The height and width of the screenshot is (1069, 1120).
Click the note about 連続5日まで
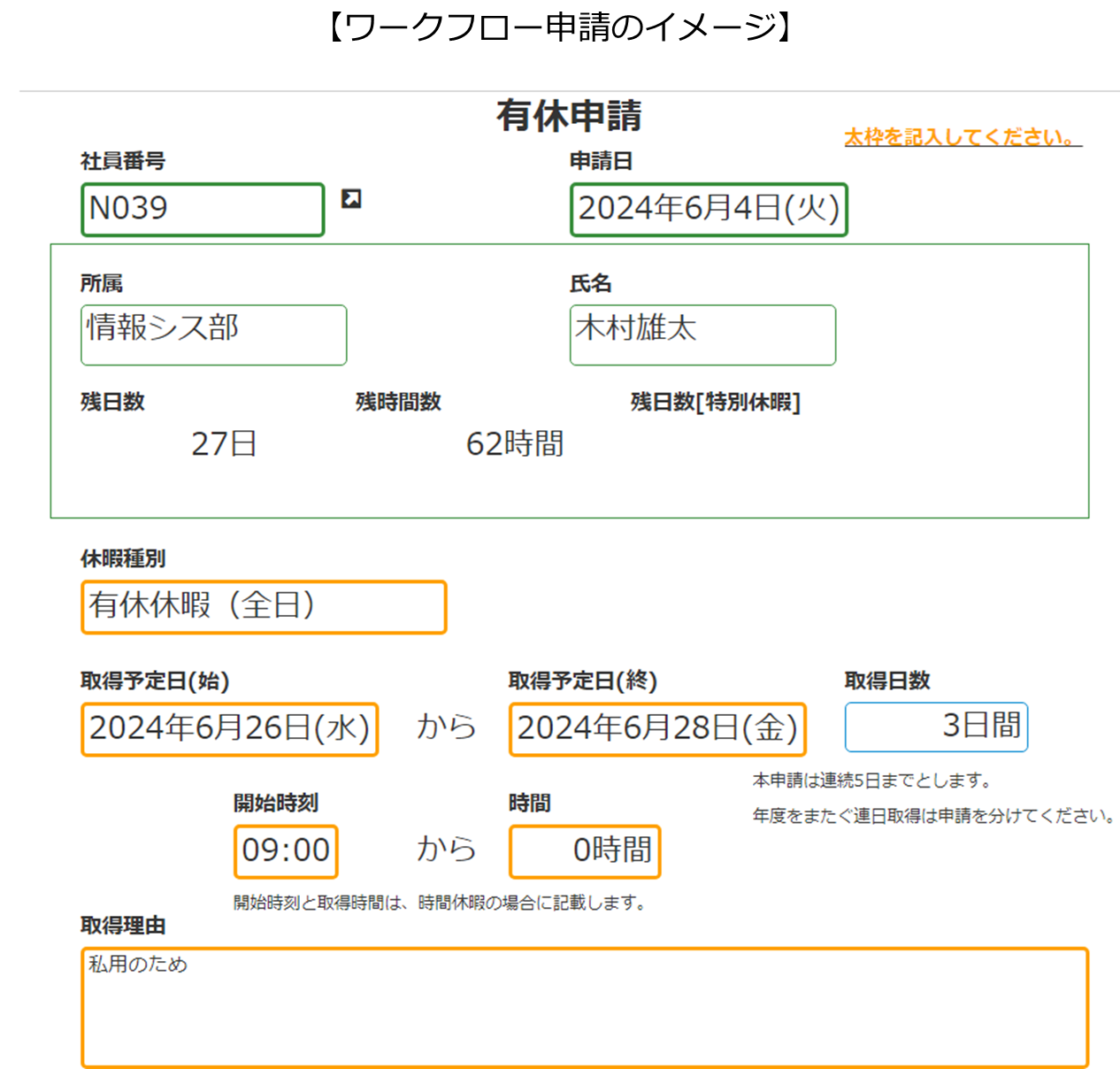pyautogui.click(x=872, y=781)
